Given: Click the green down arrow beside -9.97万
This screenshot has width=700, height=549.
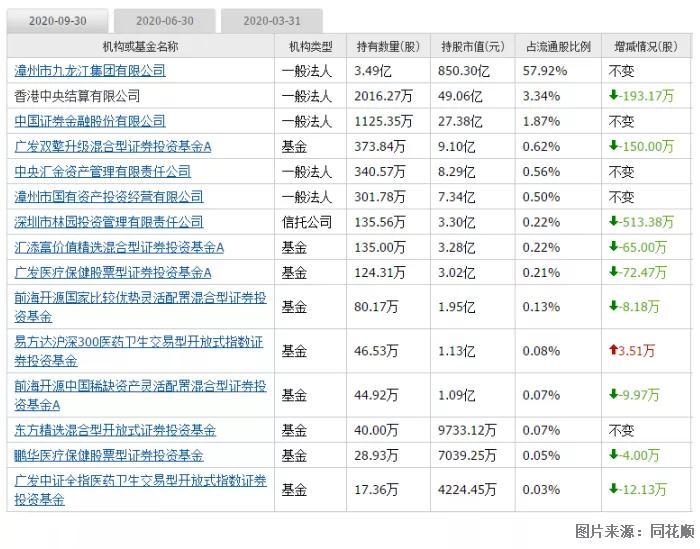Looking at the screenshot, I should click(613, 394).
